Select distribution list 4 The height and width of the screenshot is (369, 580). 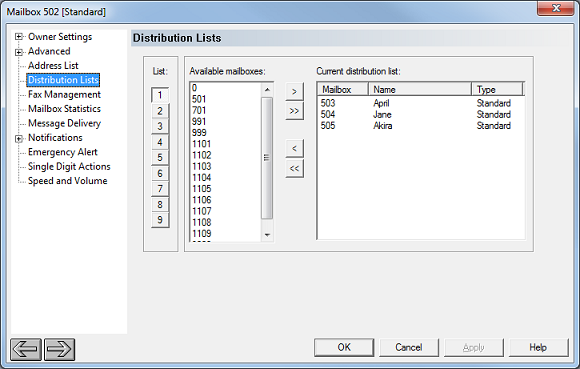160,142
